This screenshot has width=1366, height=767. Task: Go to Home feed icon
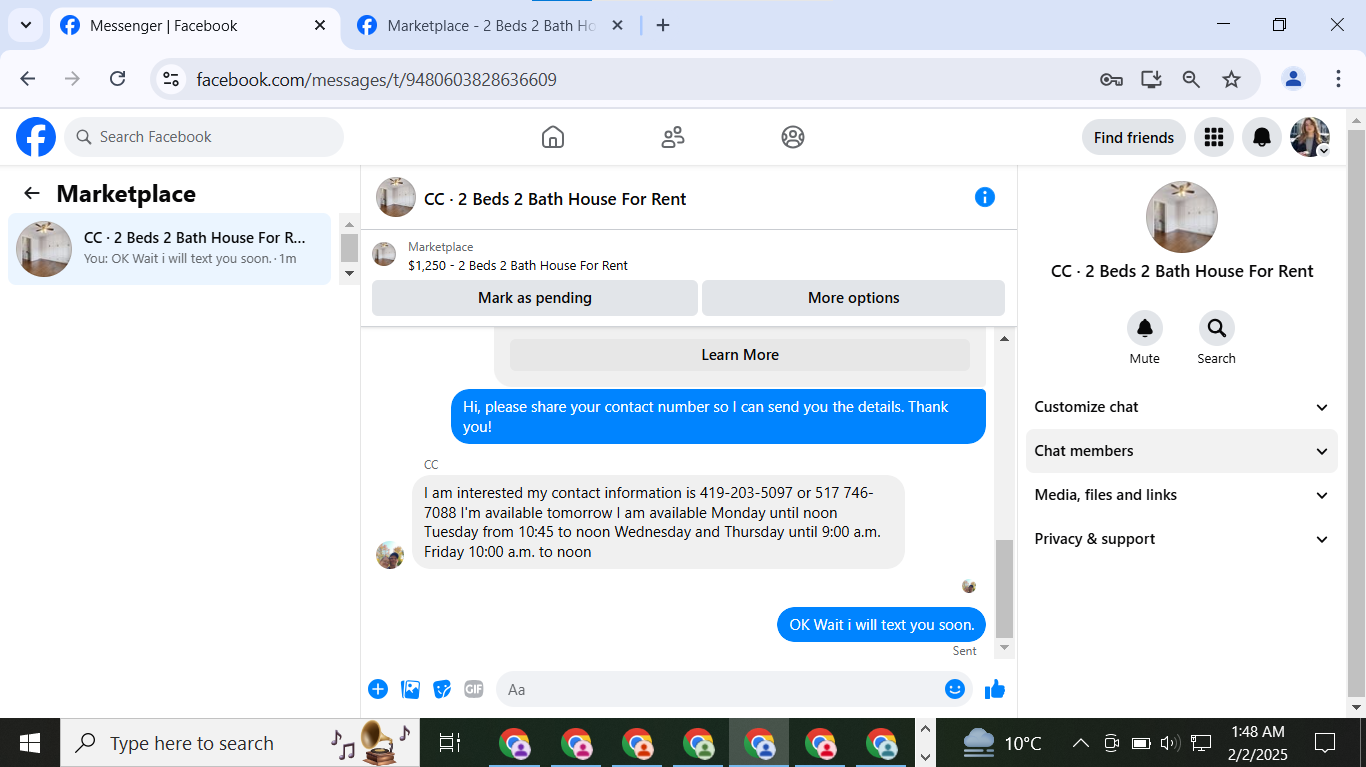553,137
